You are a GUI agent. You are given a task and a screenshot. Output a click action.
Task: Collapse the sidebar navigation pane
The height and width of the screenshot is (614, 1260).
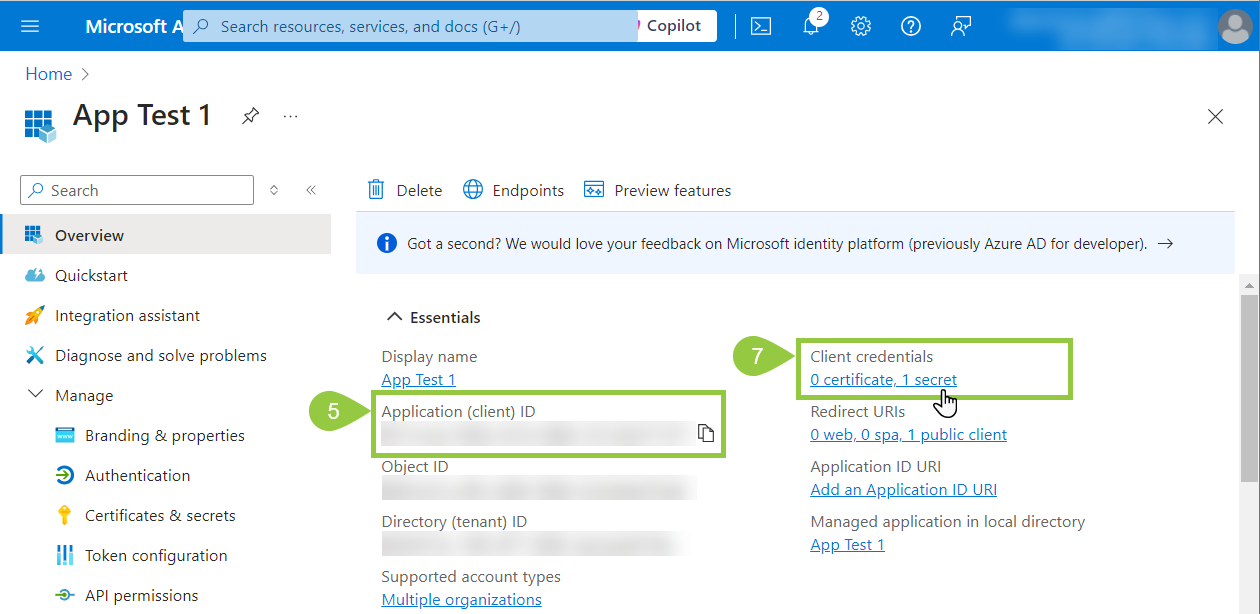pyautogui.click(x=311, y=190)
